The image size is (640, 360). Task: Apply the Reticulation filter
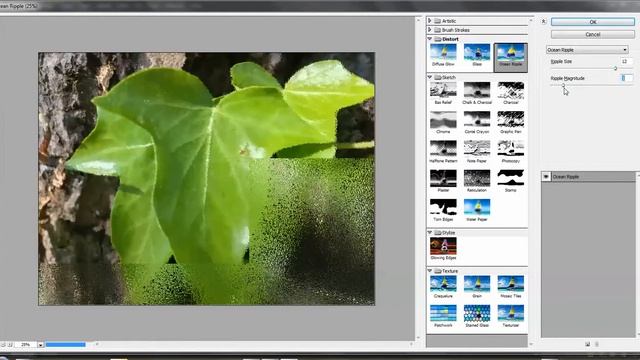click(x=477, y=181)
